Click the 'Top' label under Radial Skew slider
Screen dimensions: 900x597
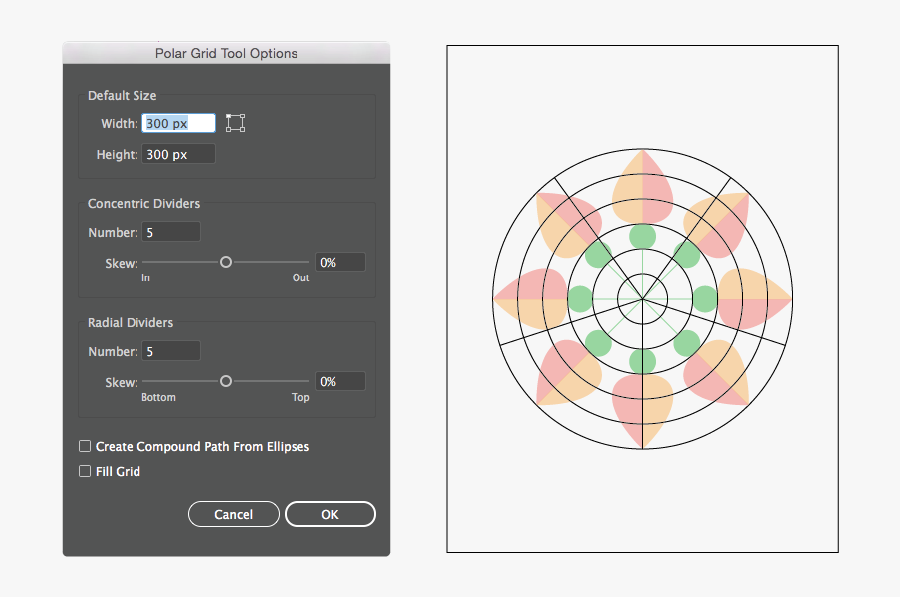301,397
